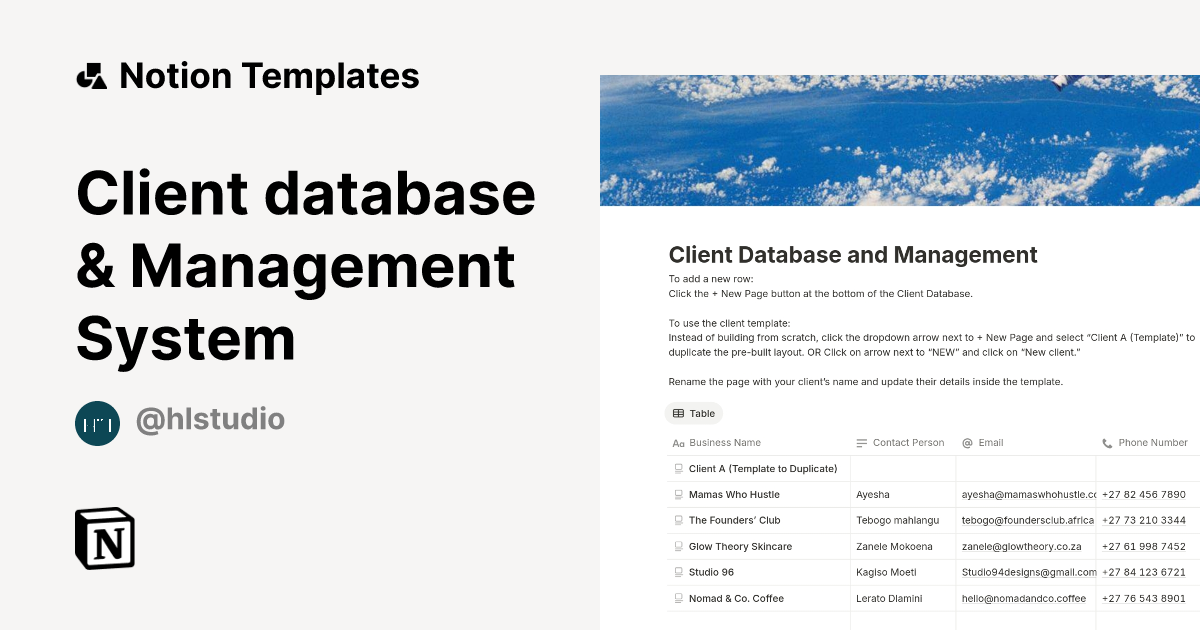Click the @hlstudio creator link

point(210,421)
